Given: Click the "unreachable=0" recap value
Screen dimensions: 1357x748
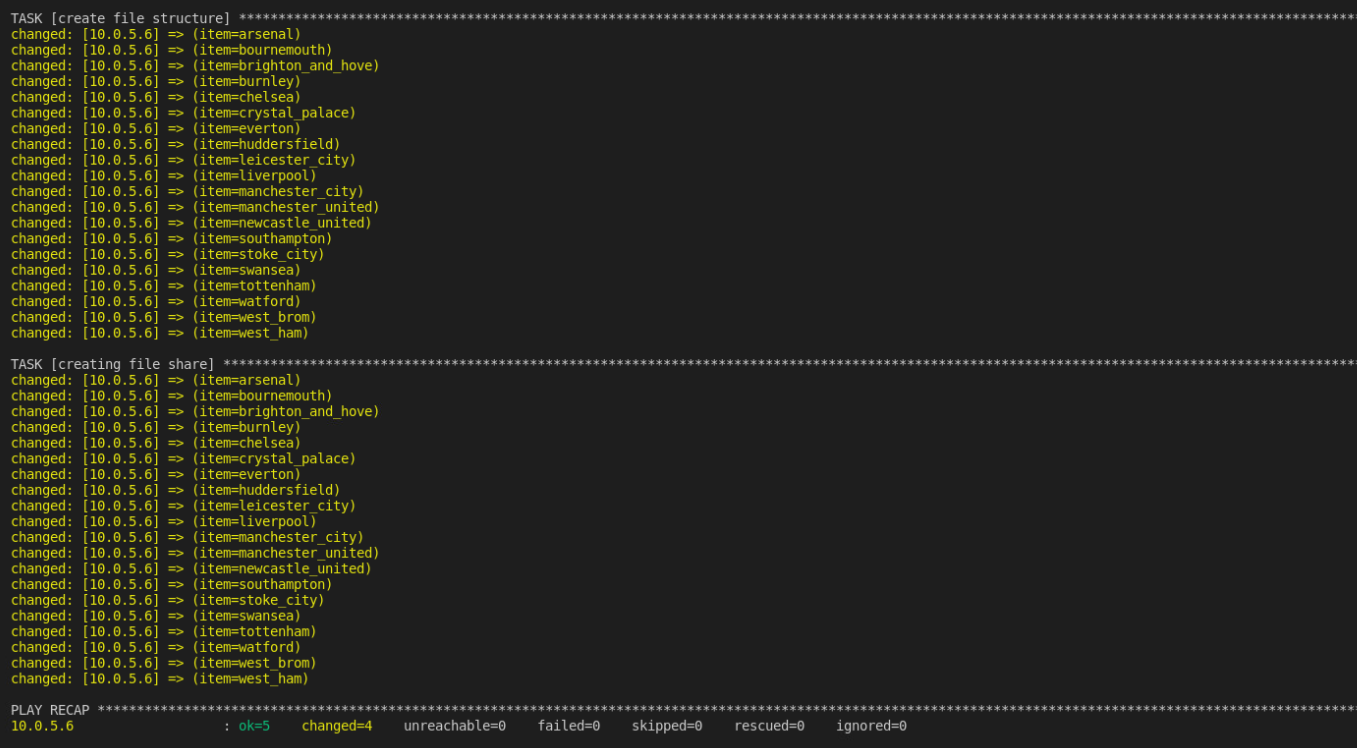Looking at the screenshot, I should pos(455,726).
